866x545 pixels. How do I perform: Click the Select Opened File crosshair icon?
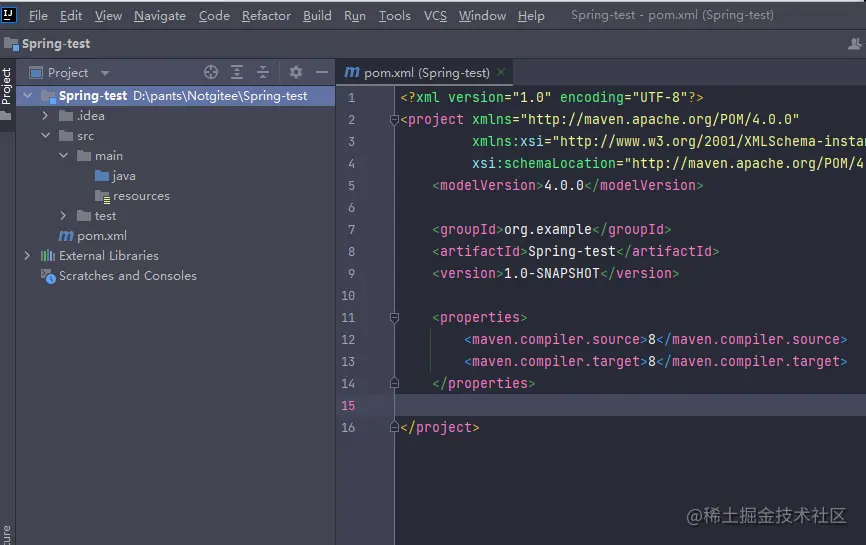tap(211, 72)
